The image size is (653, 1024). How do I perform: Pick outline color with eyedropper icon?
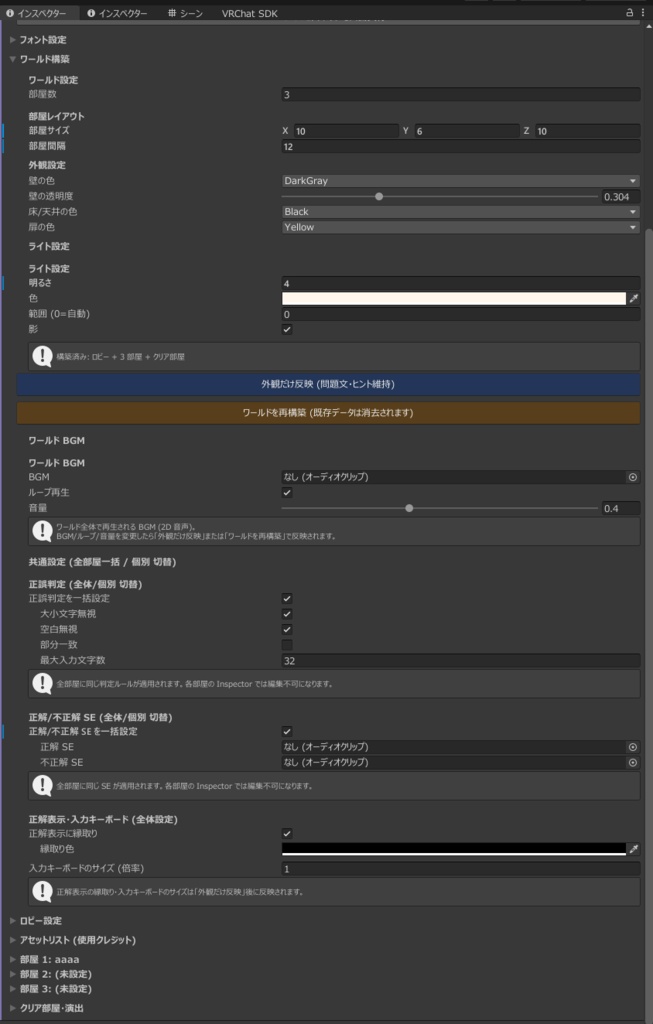click(633, 849)
